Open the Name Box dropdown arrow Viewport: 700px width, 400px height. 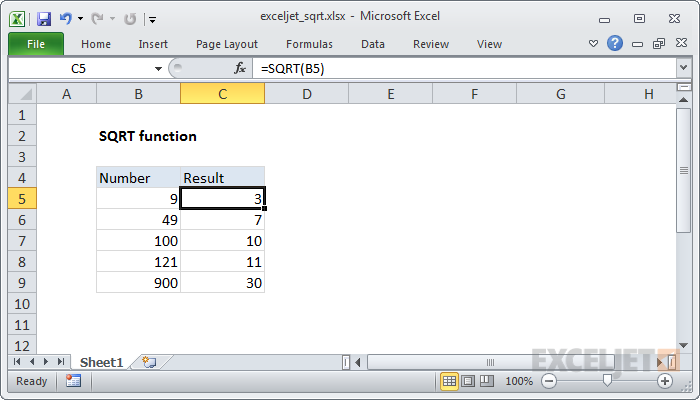158,69
